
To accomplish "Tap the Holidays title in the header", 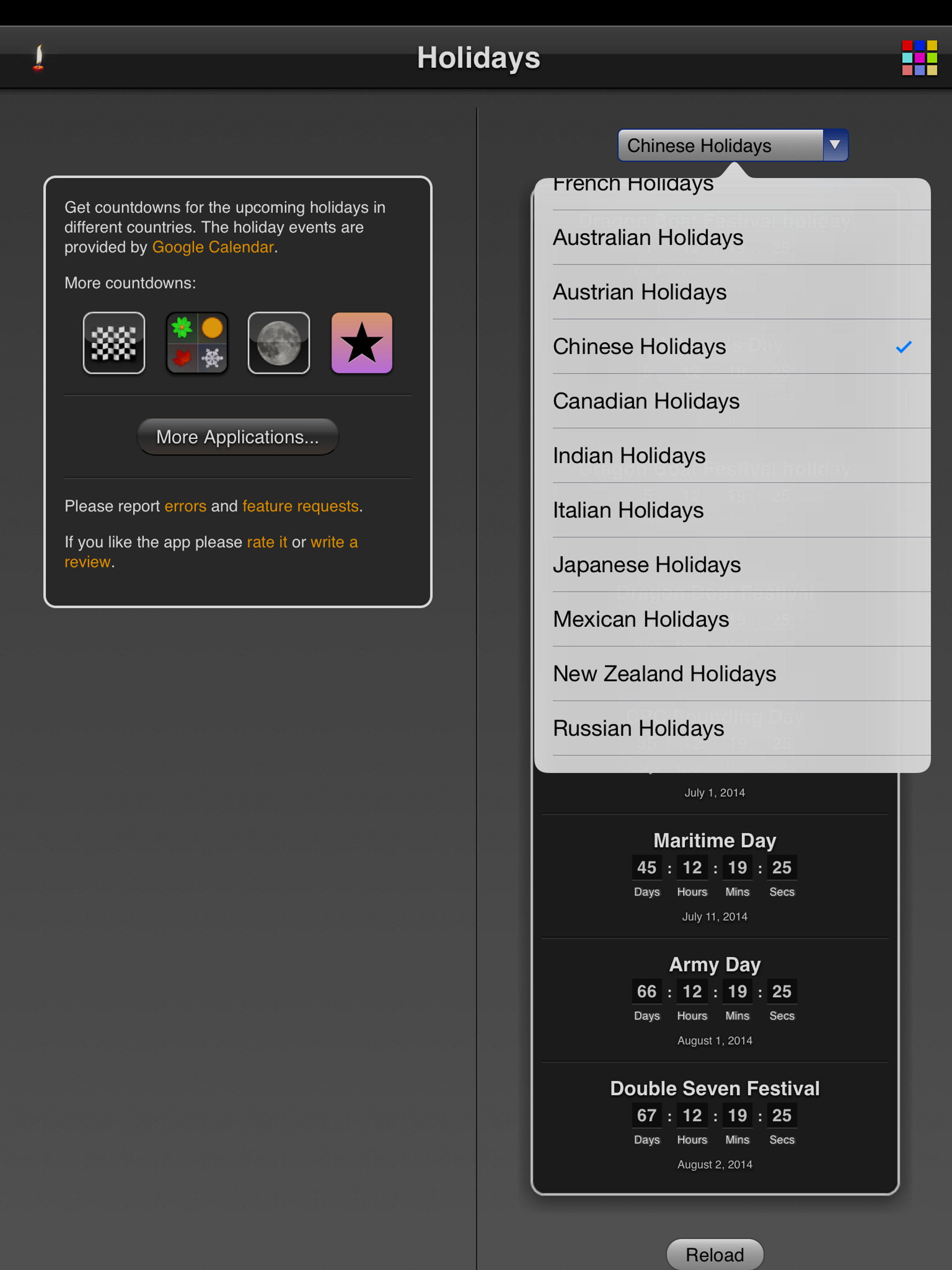I will pyautogui.click(x=478, y=58).
